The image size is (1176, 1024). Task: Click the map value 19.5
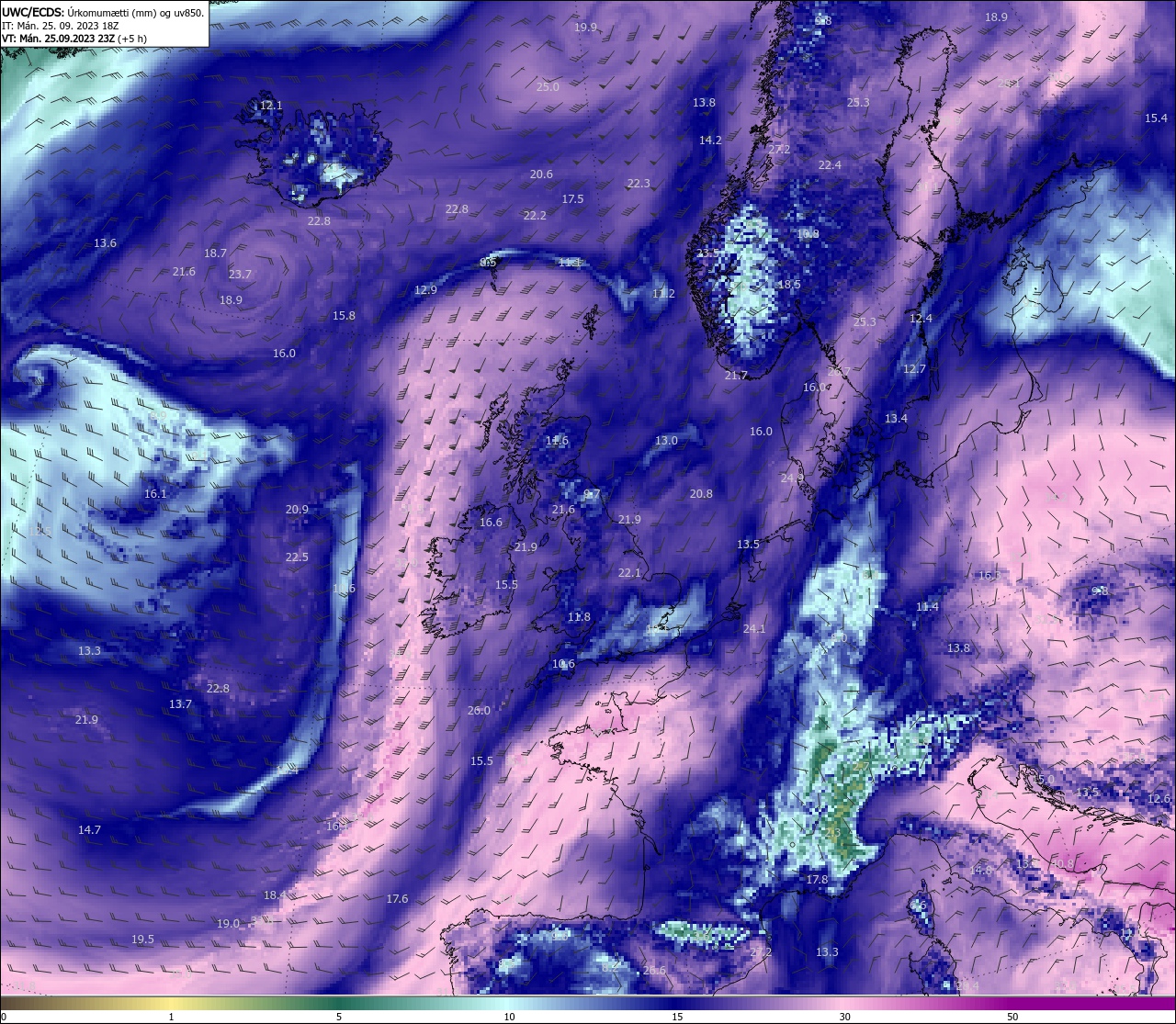pos(142,940)
